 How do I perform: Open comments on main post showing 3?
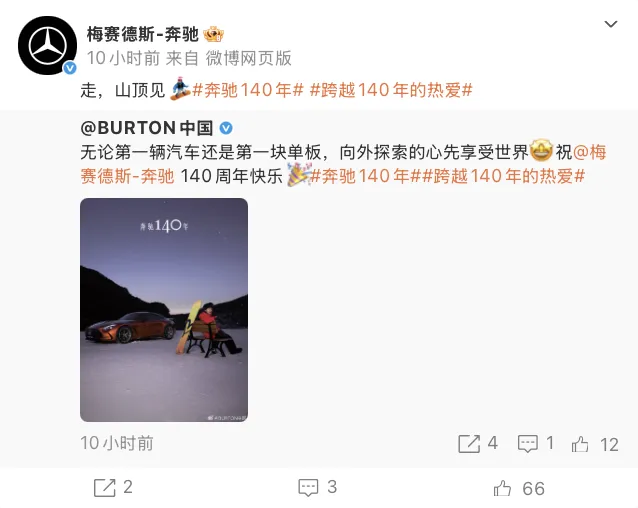pos(308,487)
